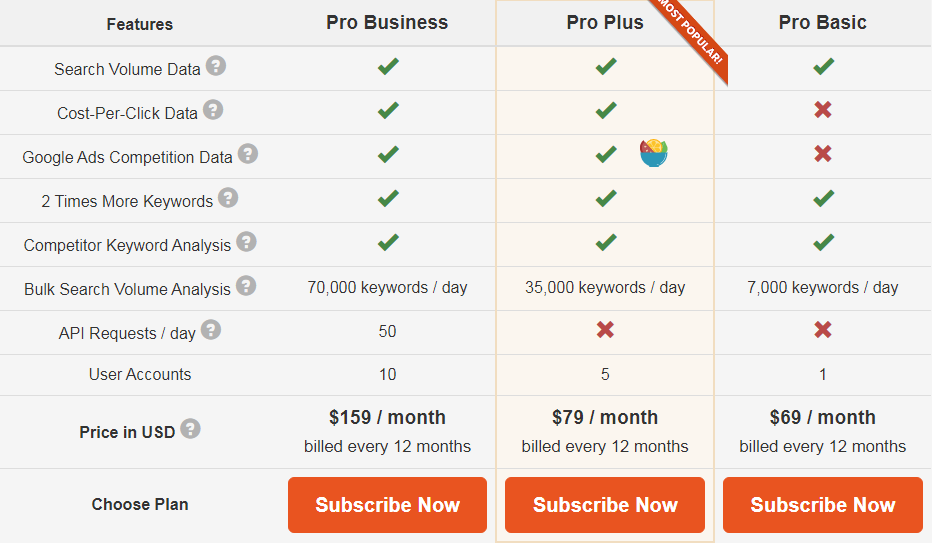Click help icon next to Search Volume Data
The width and height of the screenshot is (932, 543).
tap(216, 66)
